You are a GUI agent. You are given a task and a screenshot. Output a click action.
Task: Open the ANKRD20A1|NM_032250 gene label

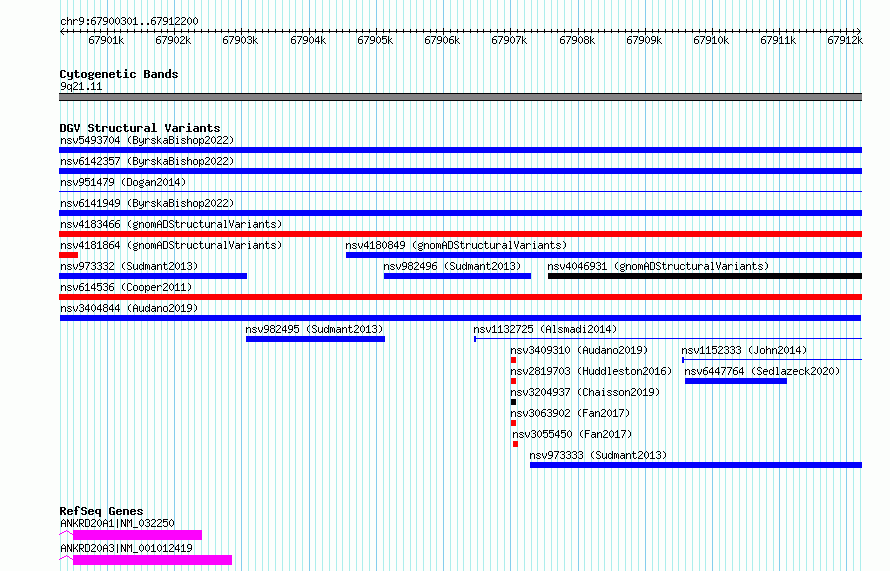(117, 523)
